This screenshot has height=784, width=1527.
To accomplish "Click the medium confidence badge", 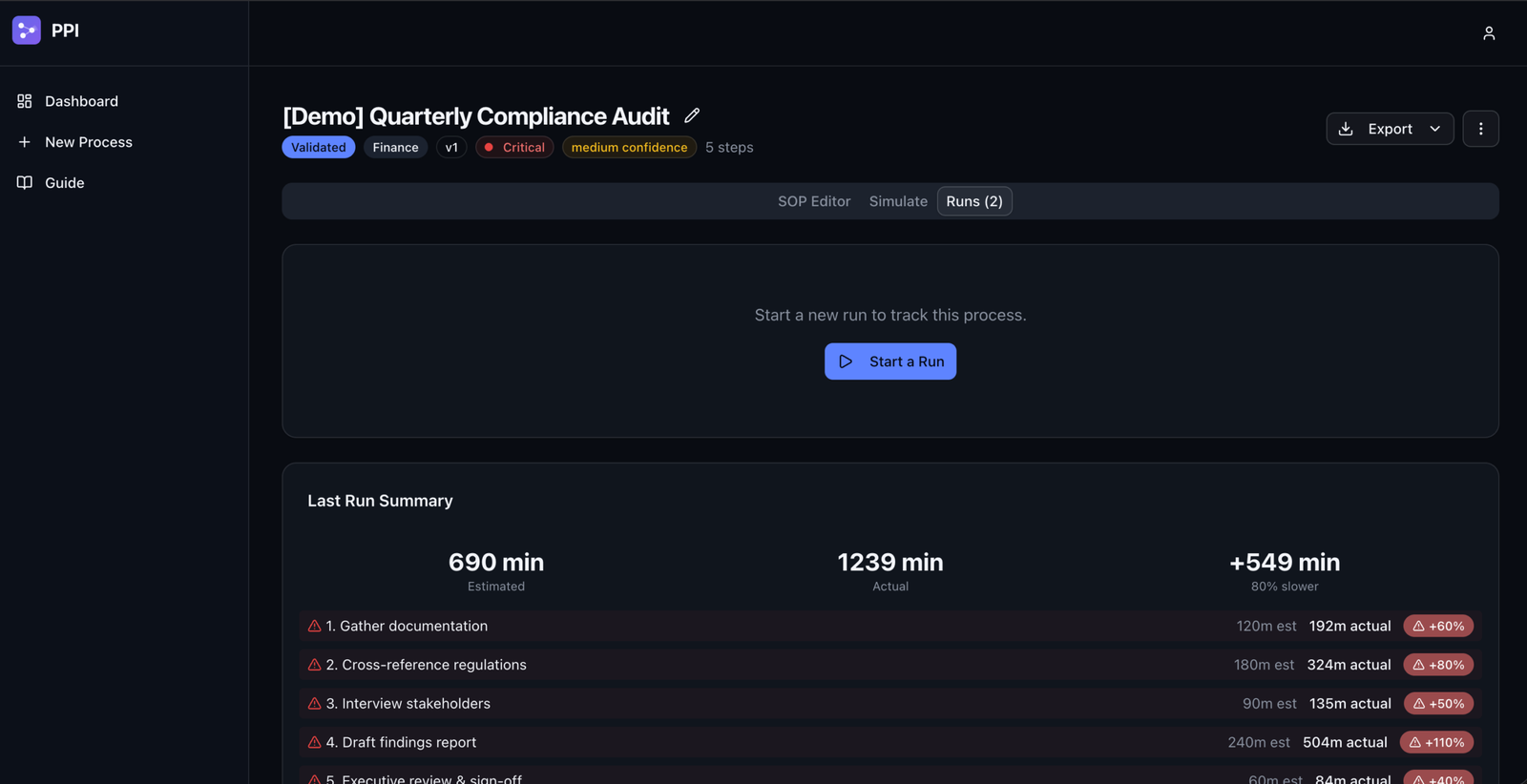I will click(629, 147).
